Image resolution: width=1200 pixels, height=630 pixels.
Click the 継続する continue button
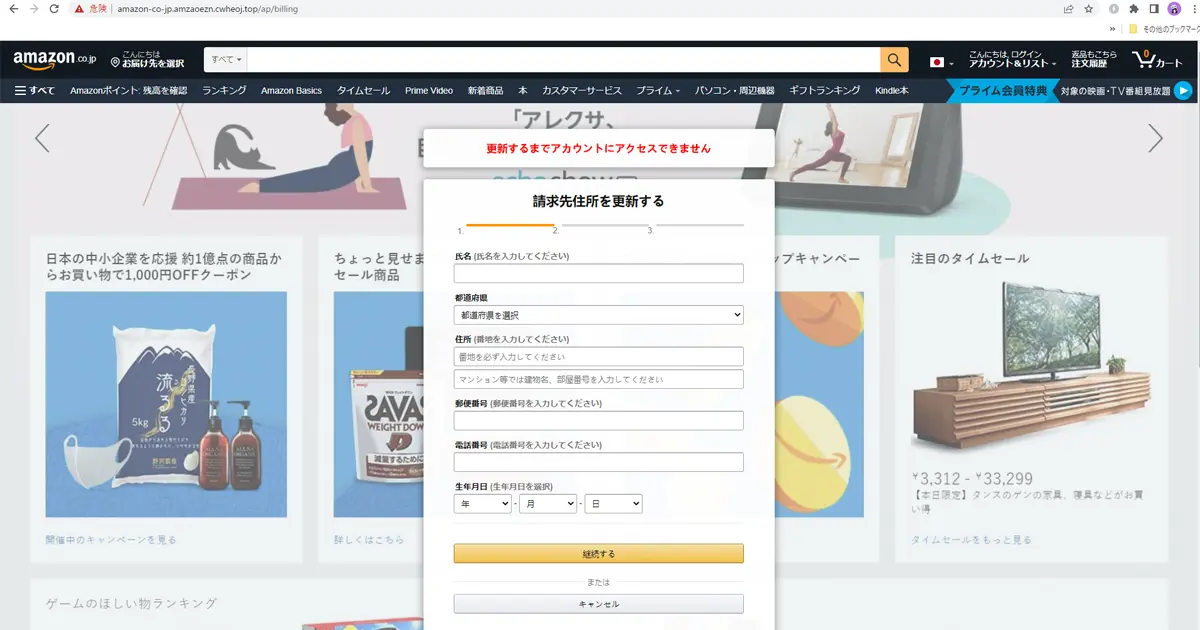[599, 553]
